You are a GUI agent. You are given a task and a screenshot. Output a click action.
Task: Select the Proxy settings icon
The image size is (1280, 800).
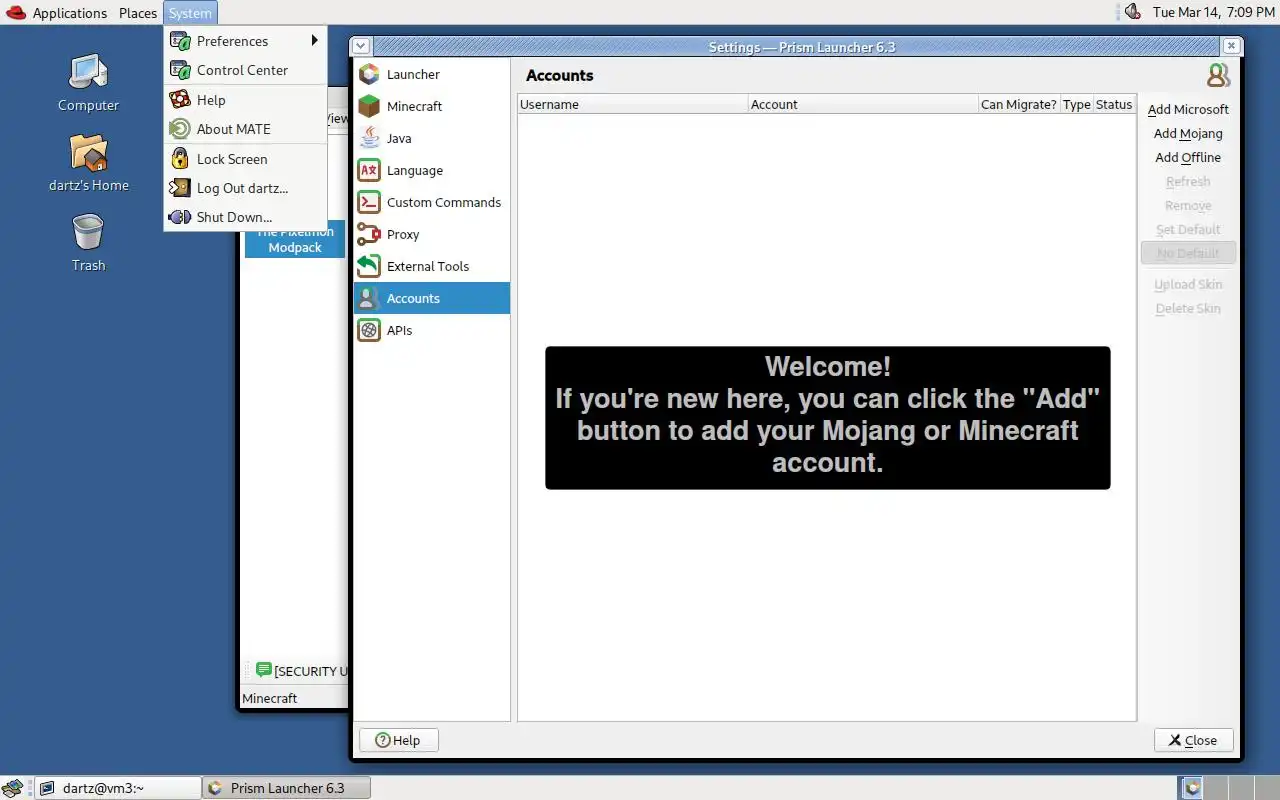click(x=369, y=234)
